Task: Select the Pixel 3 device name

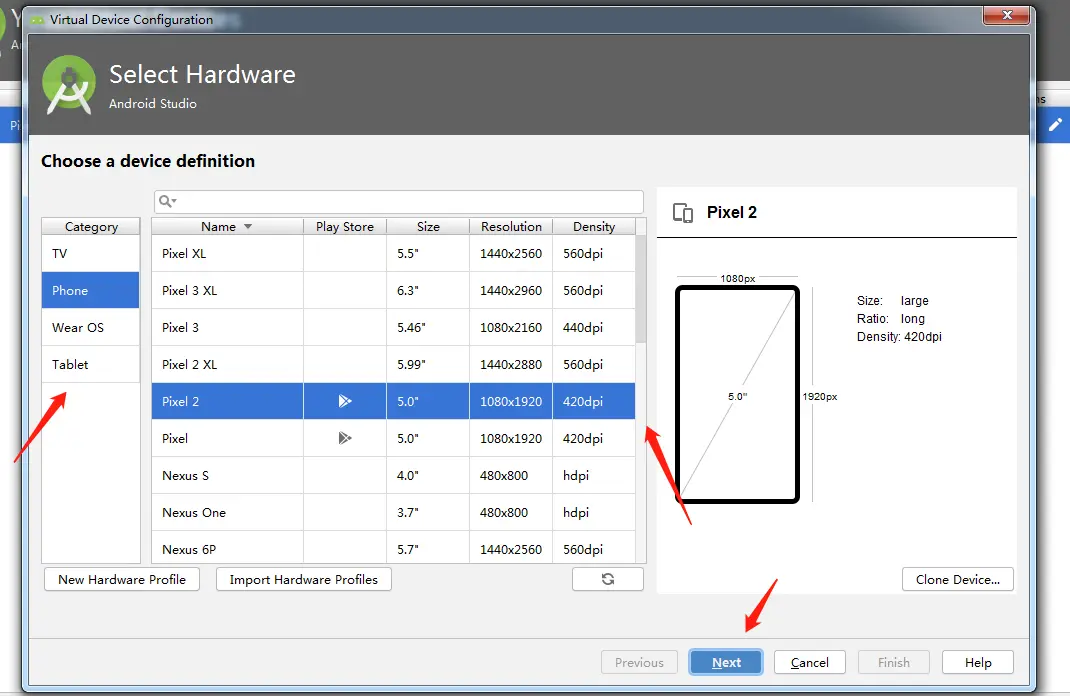Action: [180, 328]
